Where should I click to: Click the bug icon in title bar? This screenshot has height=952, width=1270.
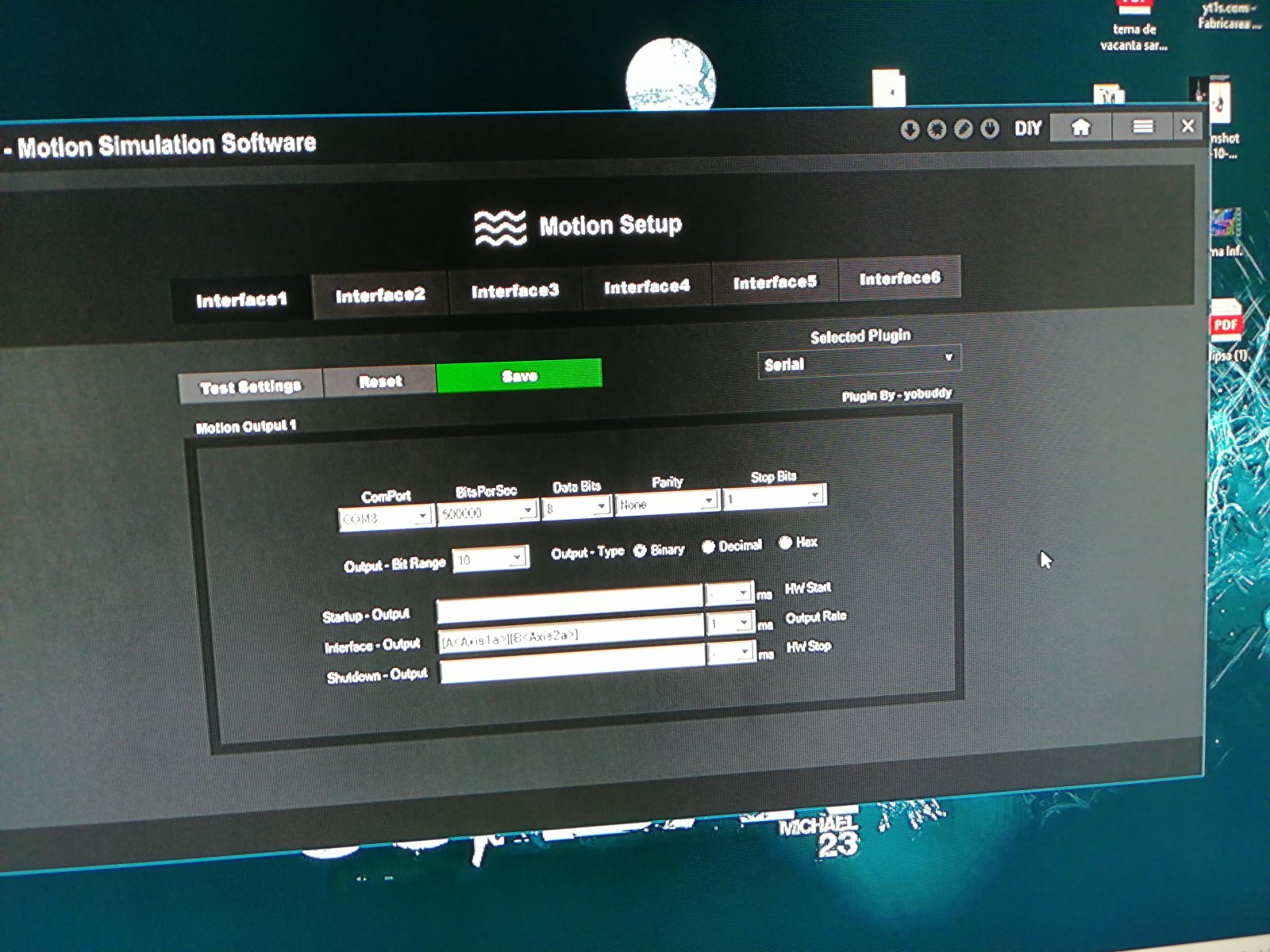click(937, 129)
